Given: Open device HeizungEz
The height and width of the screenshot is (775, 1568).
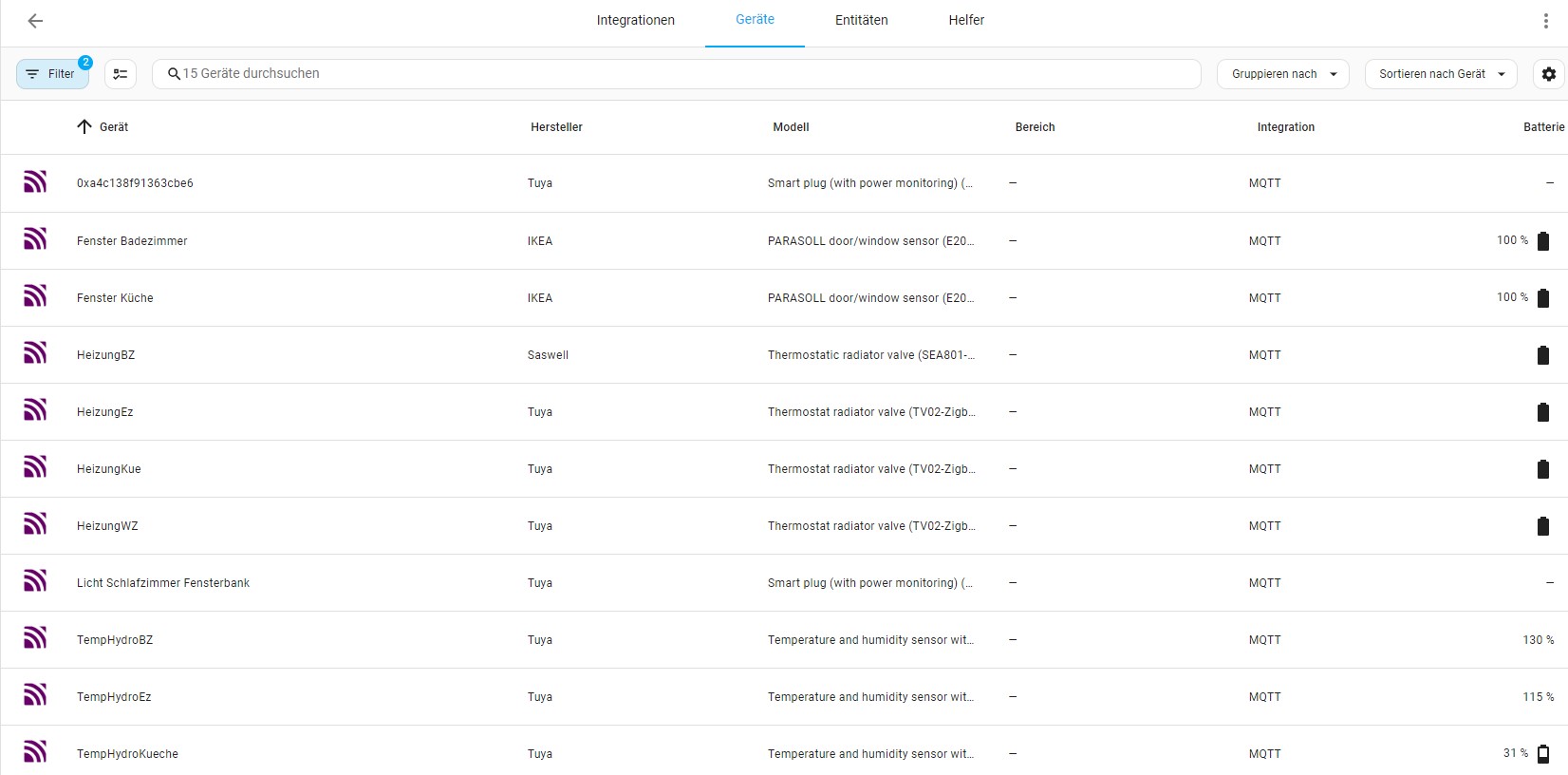Looking at the screenshot, I should (104, 412).
